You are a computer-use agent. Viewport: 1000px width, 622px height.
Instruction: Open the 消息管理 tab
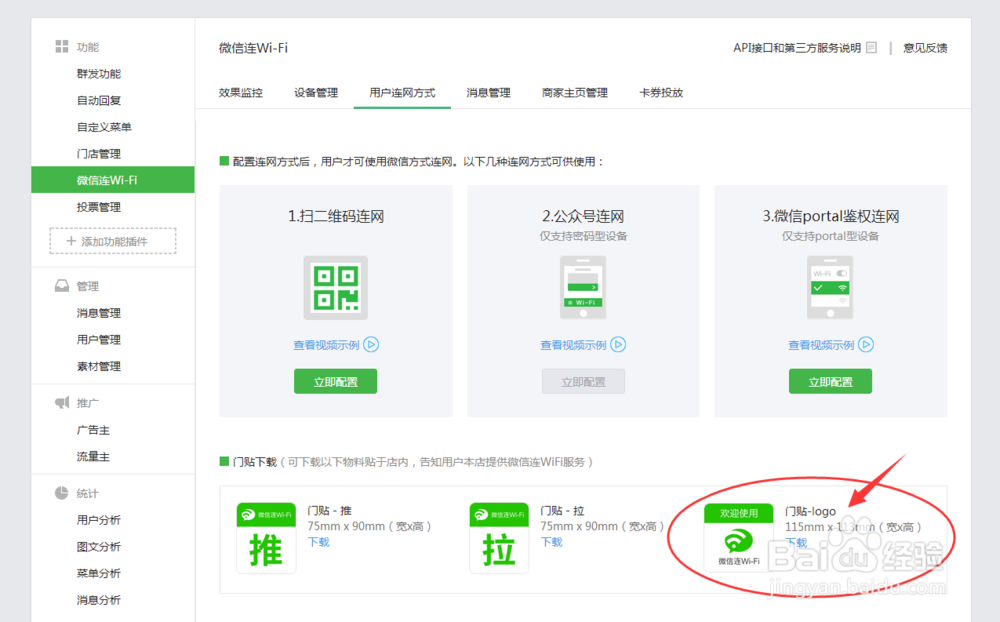click(489, 93)
